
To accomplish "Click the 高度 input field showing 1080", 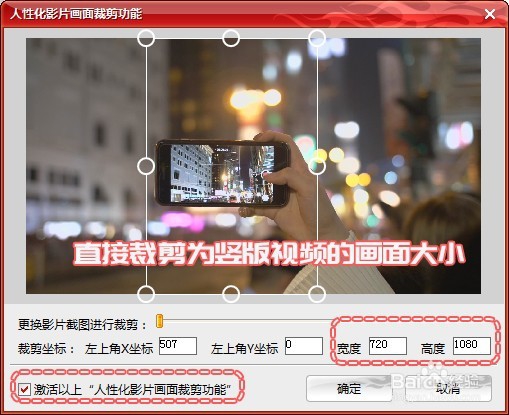I will [472, 346].
